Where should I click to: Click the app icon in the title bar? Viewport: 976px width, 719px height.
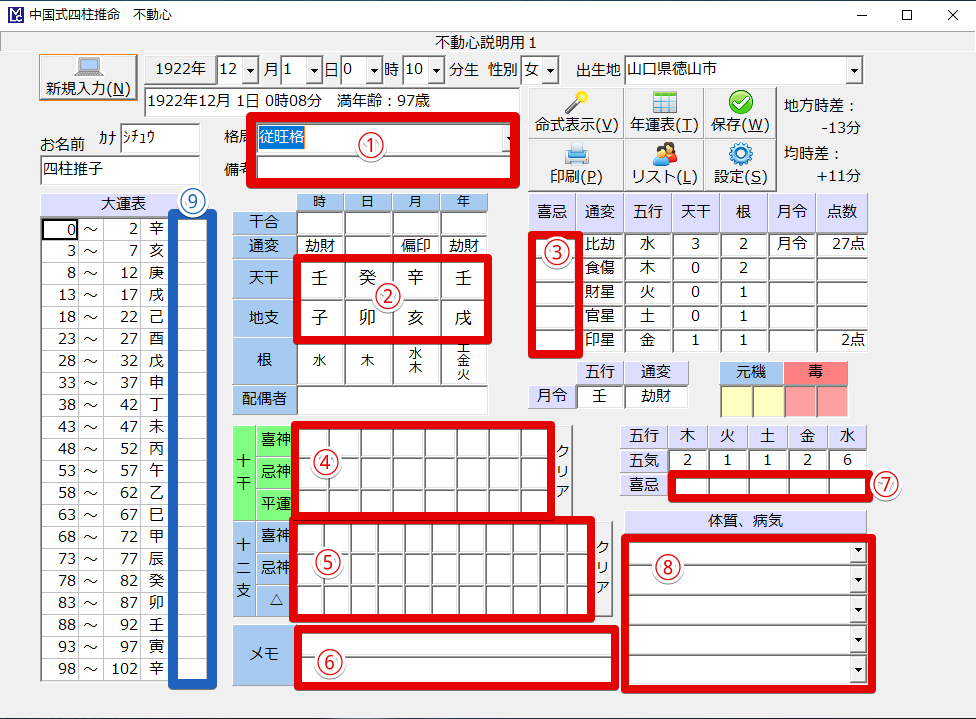(x=15, y=15)
